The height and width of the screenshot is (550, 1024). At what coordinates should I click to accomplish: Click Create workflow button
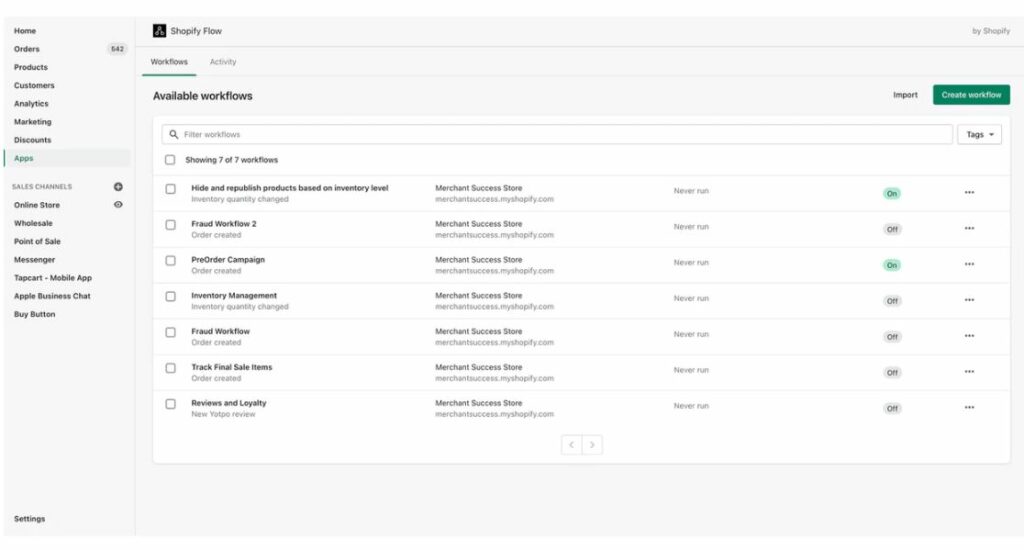[x=971, y=95]
